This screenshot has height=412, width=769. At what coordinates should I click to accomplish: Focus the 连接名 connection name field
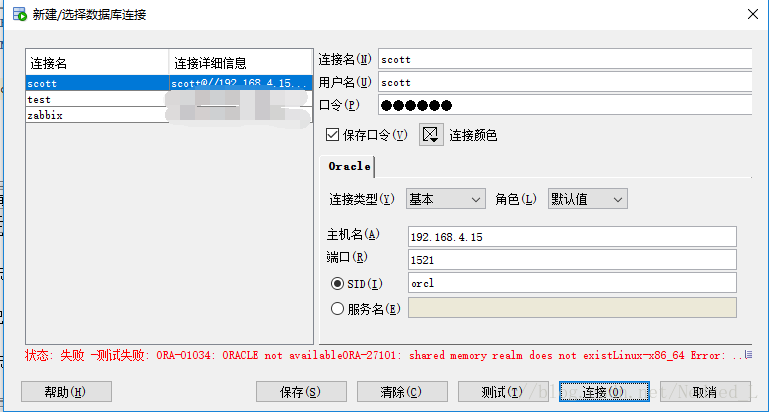[x=565, y=59]
